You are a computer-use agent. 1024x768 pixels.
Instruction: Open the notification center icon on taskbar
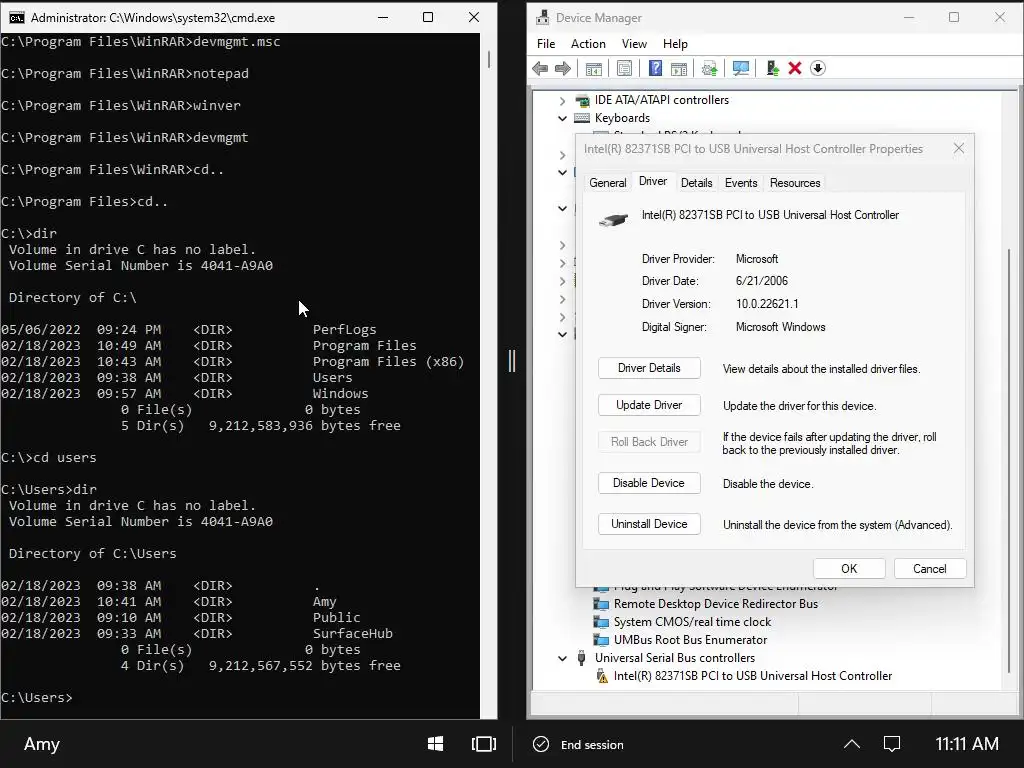(892, 744)
